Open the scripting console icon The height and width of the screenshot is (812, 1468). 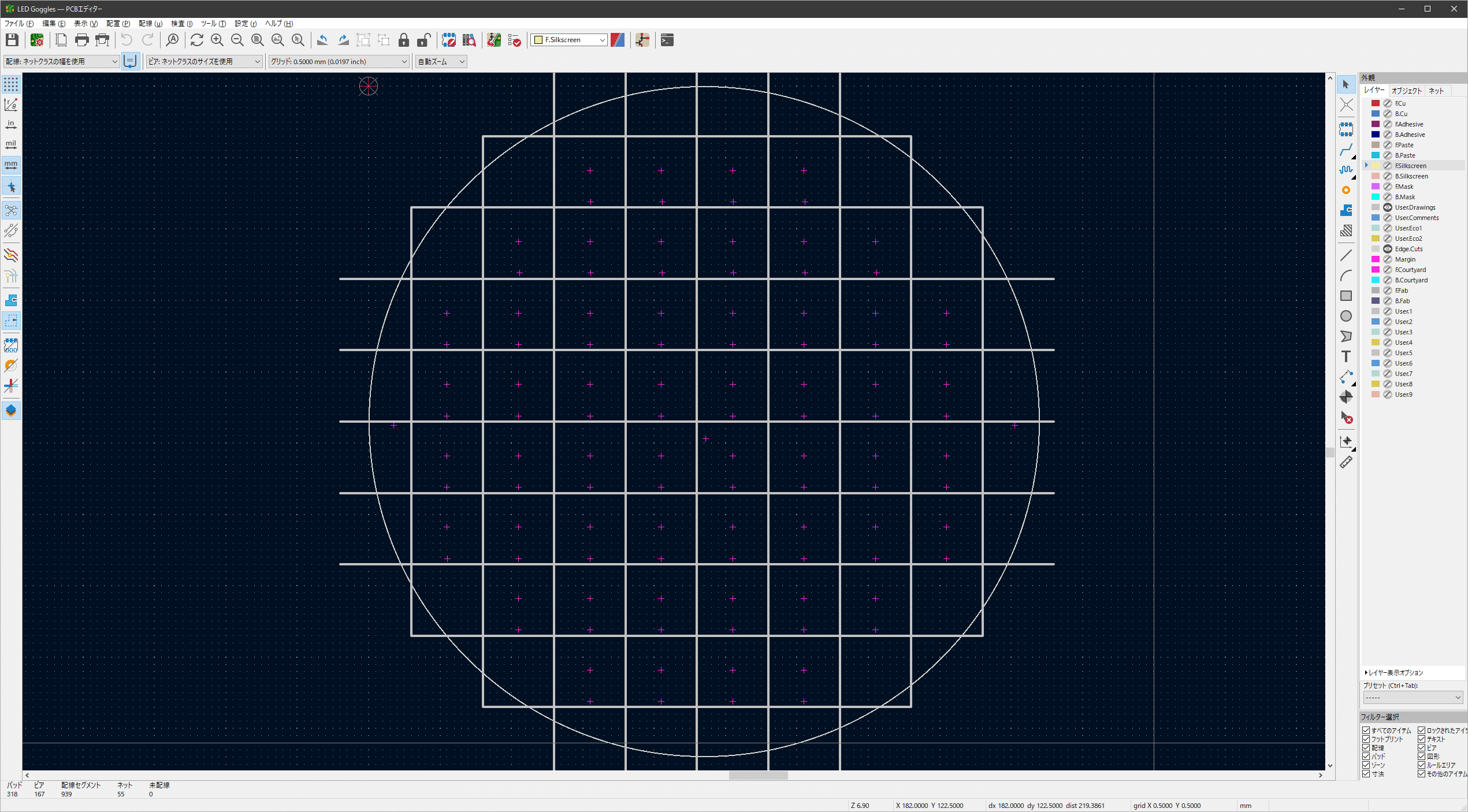[667, 40]
